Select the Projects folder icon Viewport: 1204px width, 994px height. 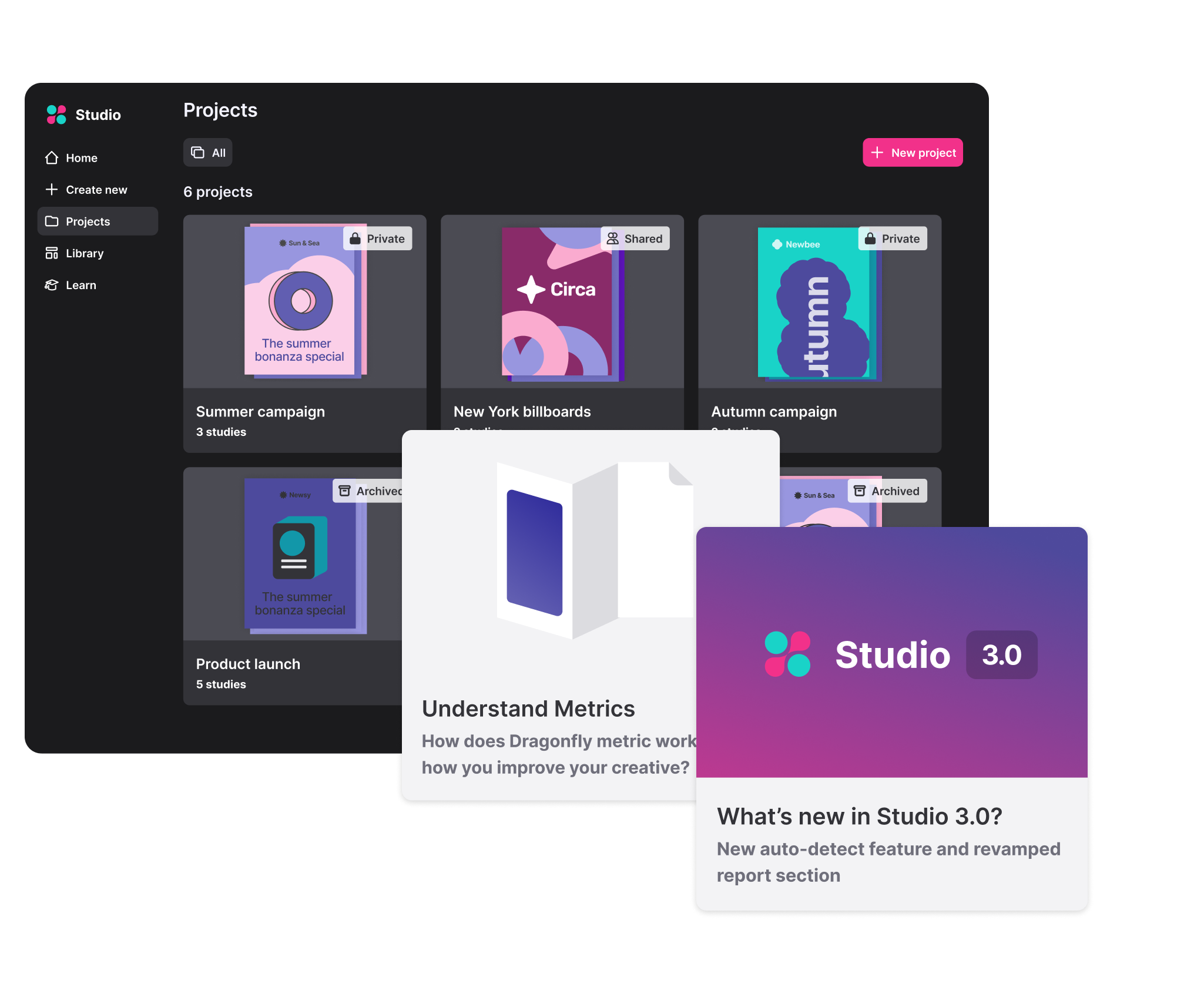52,221
